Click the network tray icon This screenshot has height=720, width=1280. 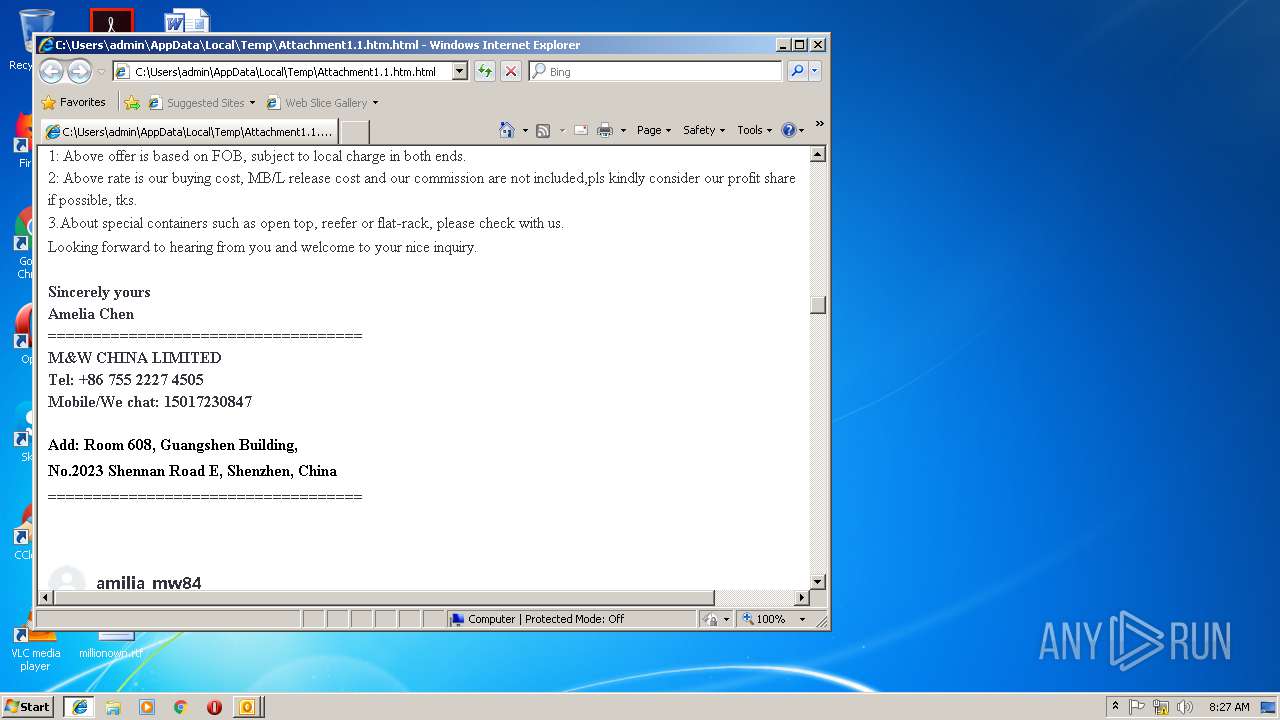pos(1161,706)
